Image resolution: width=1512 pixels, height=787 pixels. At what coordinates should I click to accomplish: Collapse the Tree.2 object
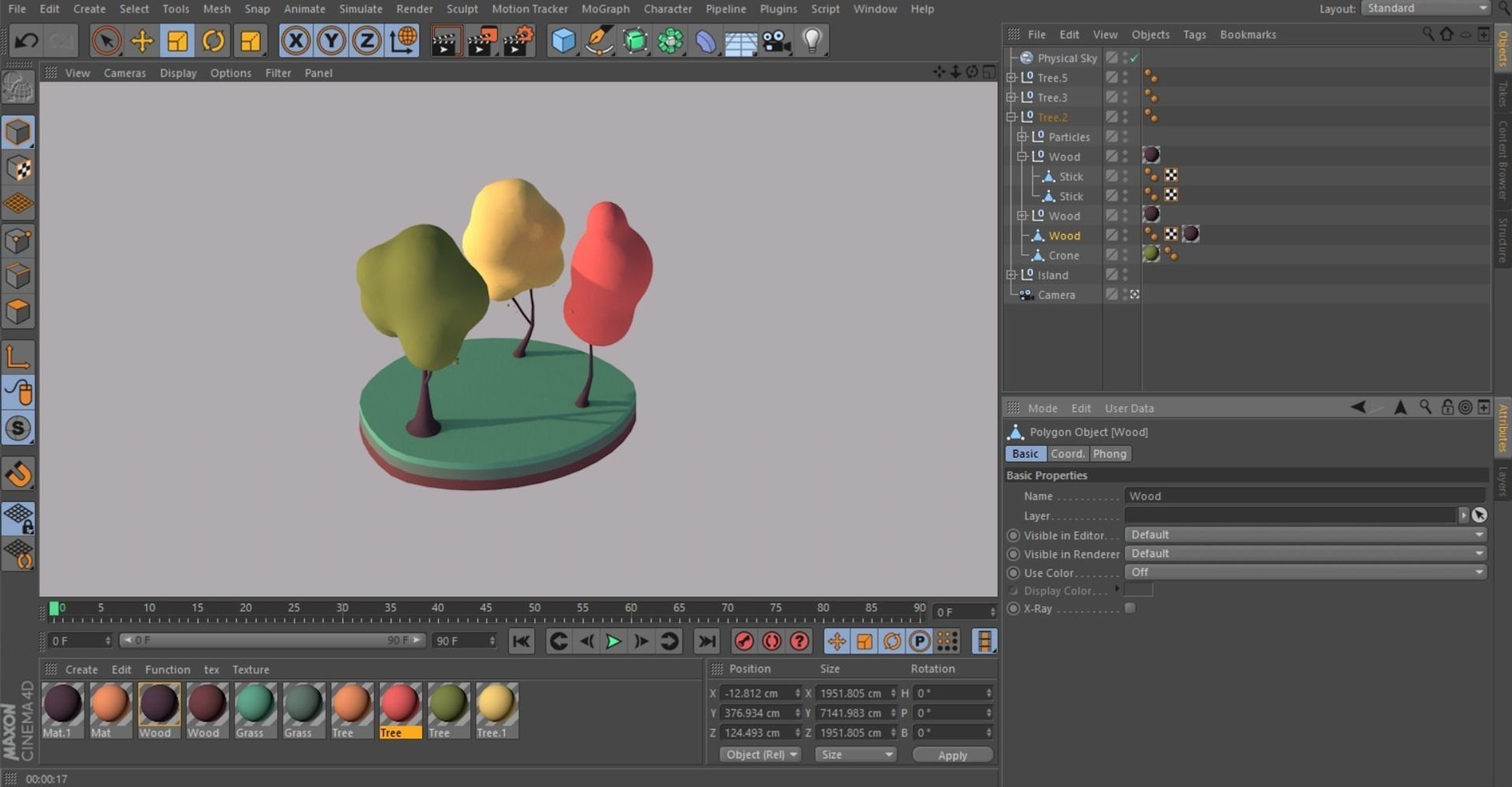click(1012, 117)
